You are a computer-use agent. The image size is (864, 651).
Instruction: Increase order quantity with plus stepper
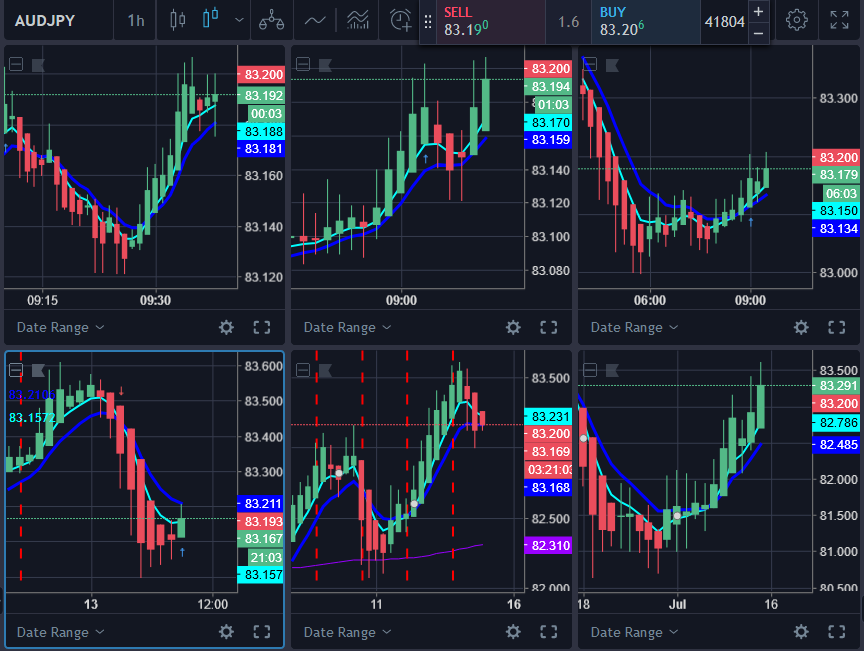pyautogui.click(x=758, y=11)
